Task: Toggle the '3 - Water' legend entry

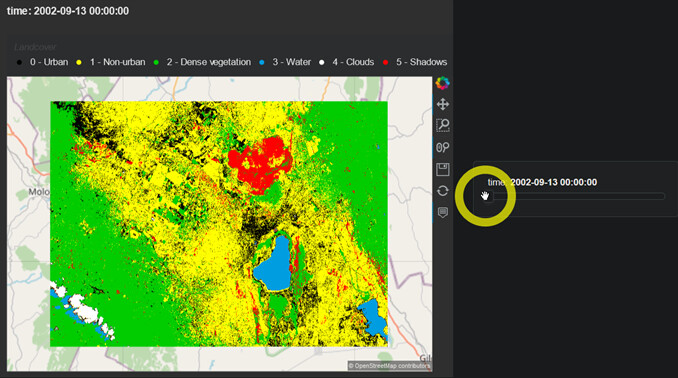Action: point(285,62)
